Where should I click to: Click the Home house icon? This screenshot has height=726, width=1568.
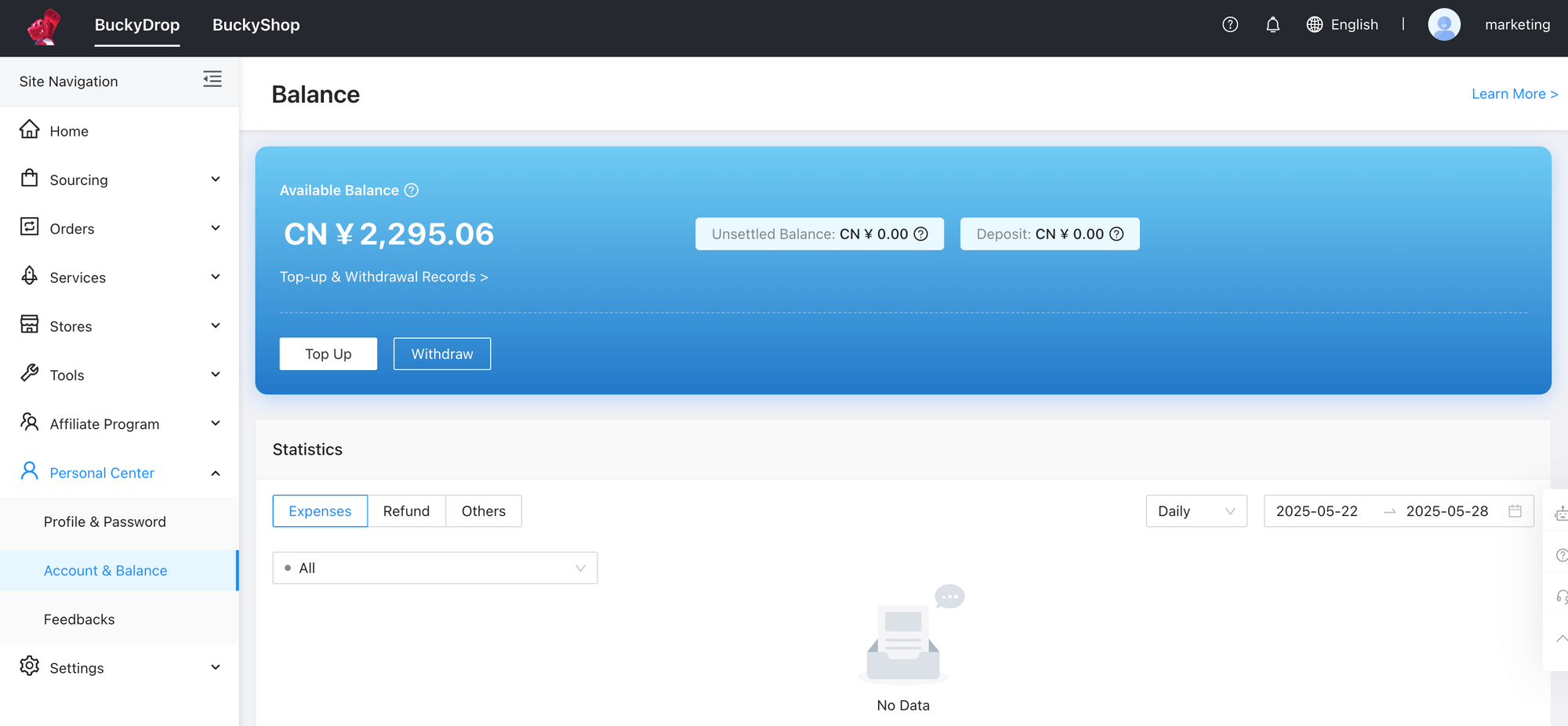30,129
